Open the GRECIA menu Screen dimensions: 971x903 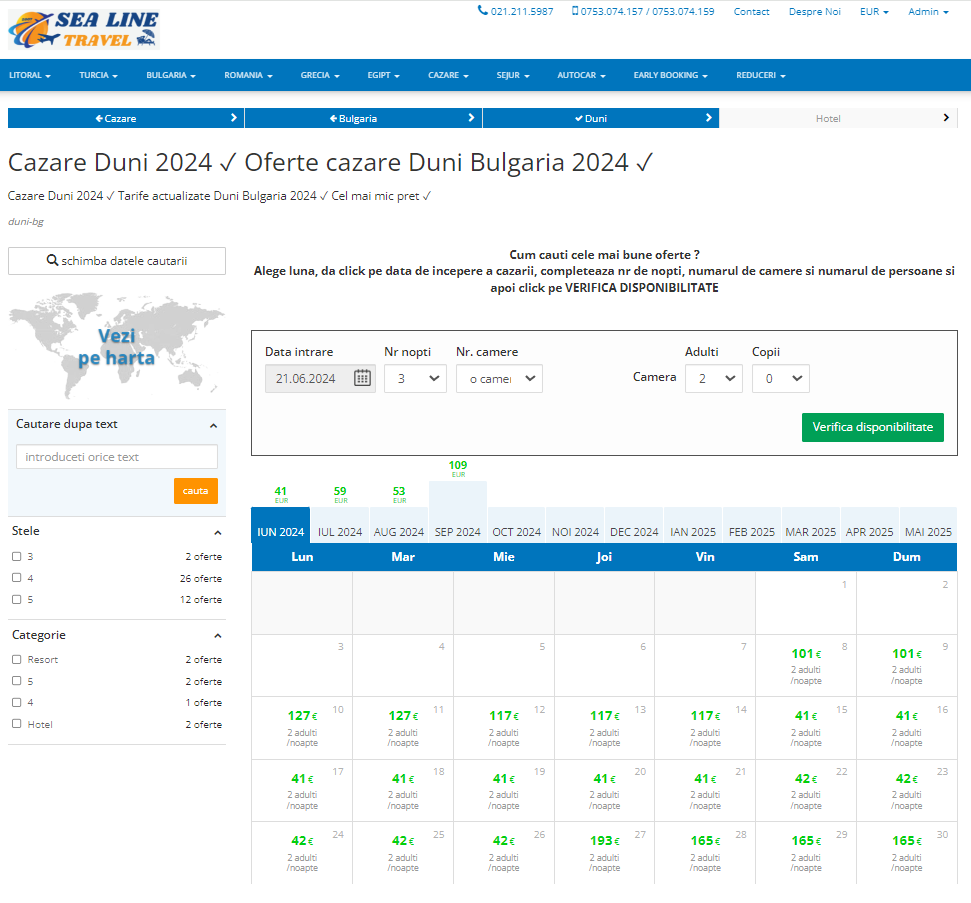click(x=320, y=75)
